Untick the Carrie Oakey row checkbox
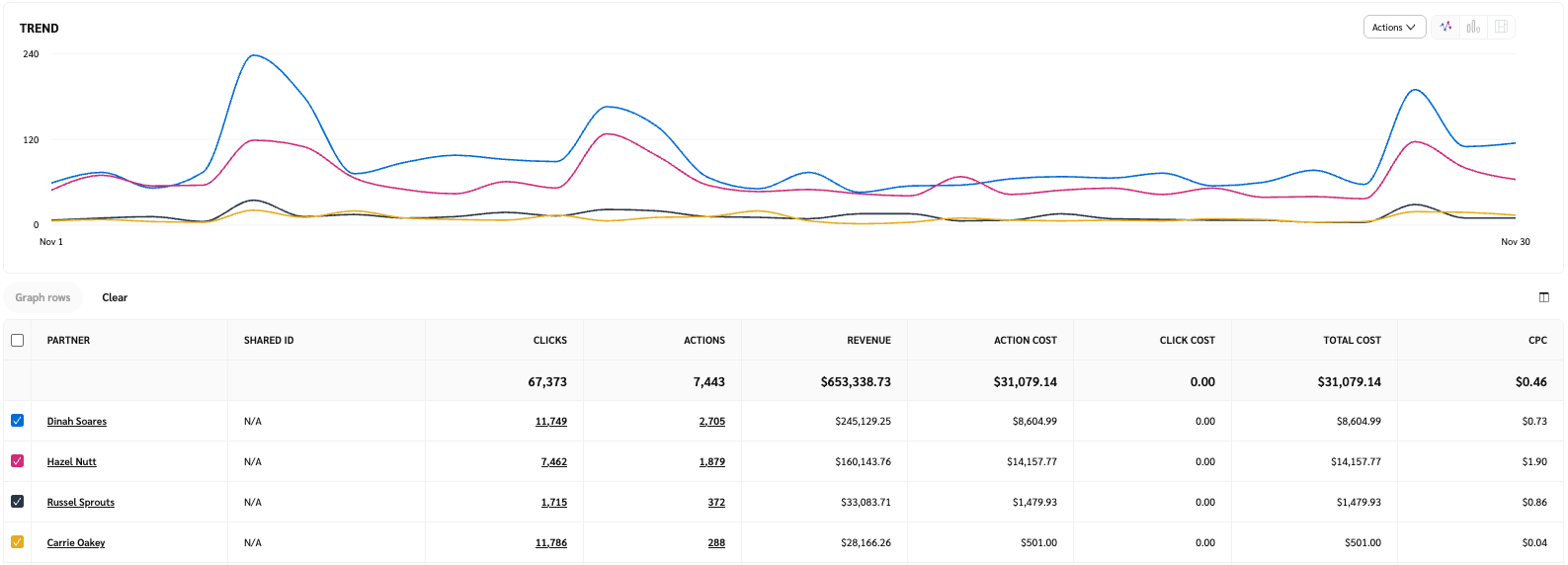 [x=17, y=542]
